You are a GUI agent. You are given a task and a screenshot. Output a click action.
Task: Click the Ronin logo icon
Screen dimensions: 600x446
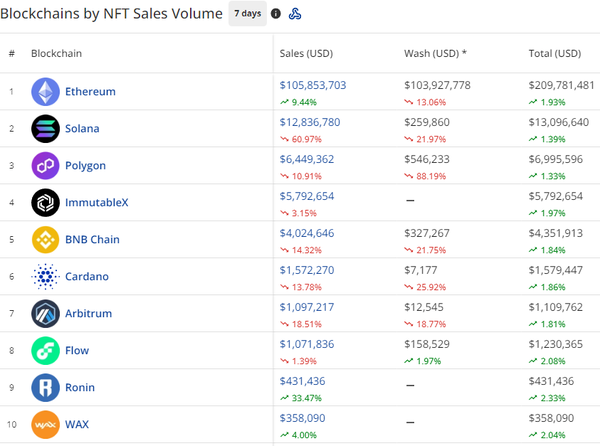pyautogui.click(x=46, y=388)
